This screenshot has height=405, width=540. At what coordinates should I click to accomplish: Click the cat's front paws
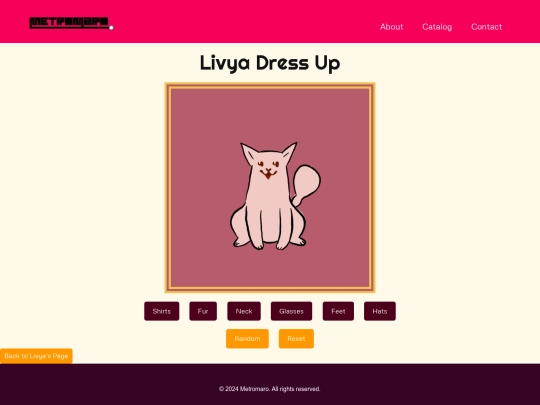(270, 245)
